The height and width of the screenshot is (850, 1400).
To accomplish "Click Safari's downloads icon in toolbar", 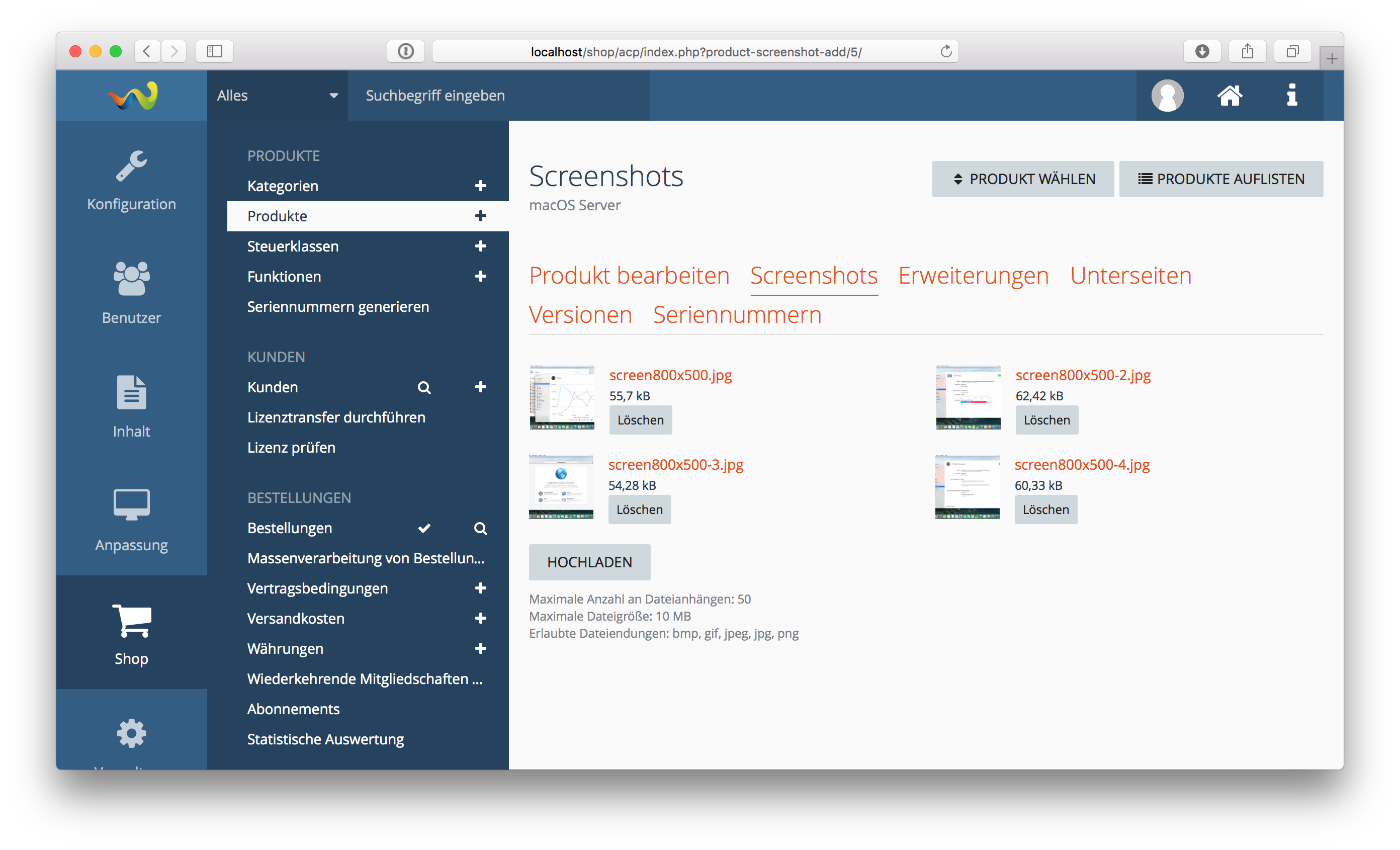I will coord(1202,51).
